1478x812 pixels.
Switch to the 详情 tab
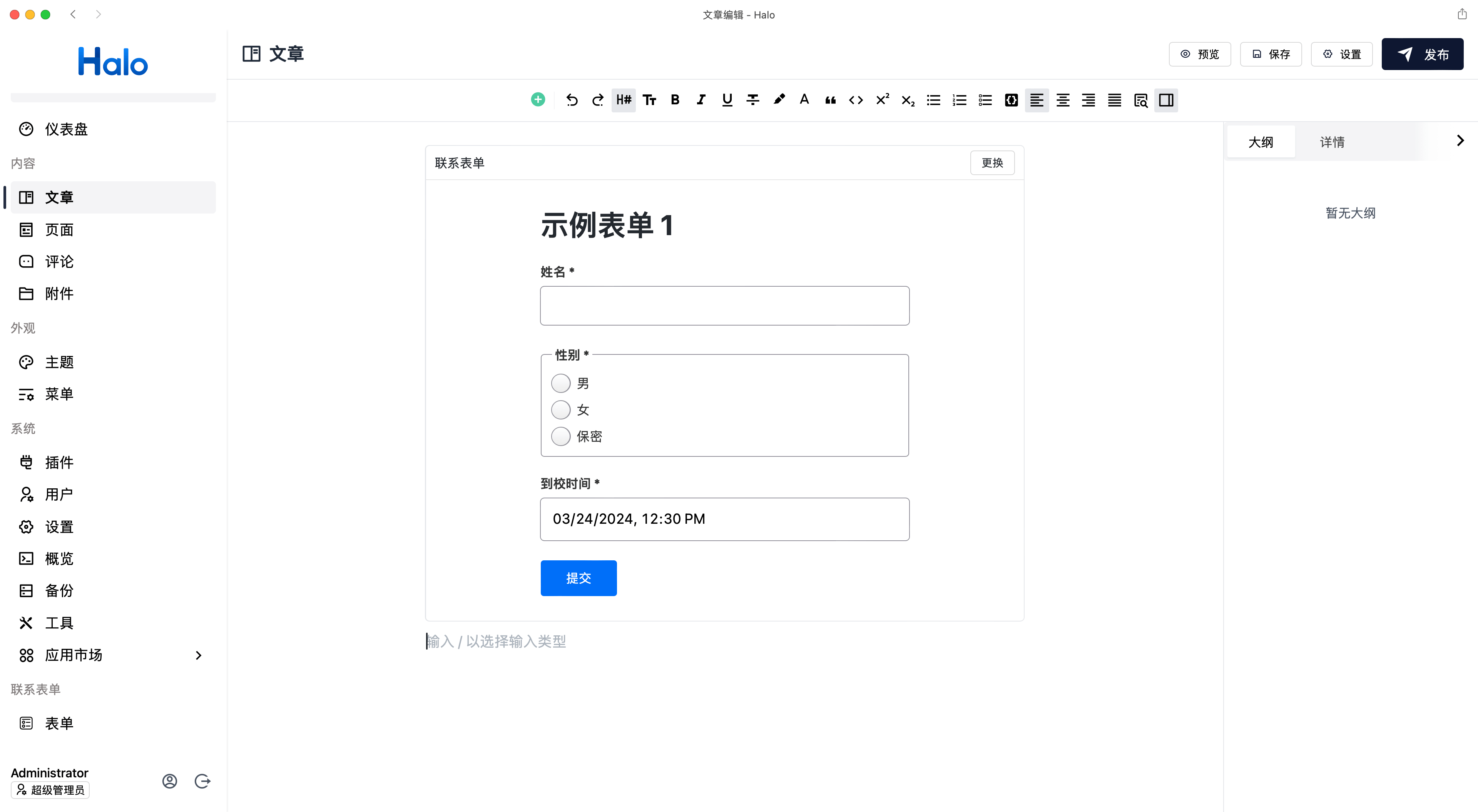pos(1332,142)
